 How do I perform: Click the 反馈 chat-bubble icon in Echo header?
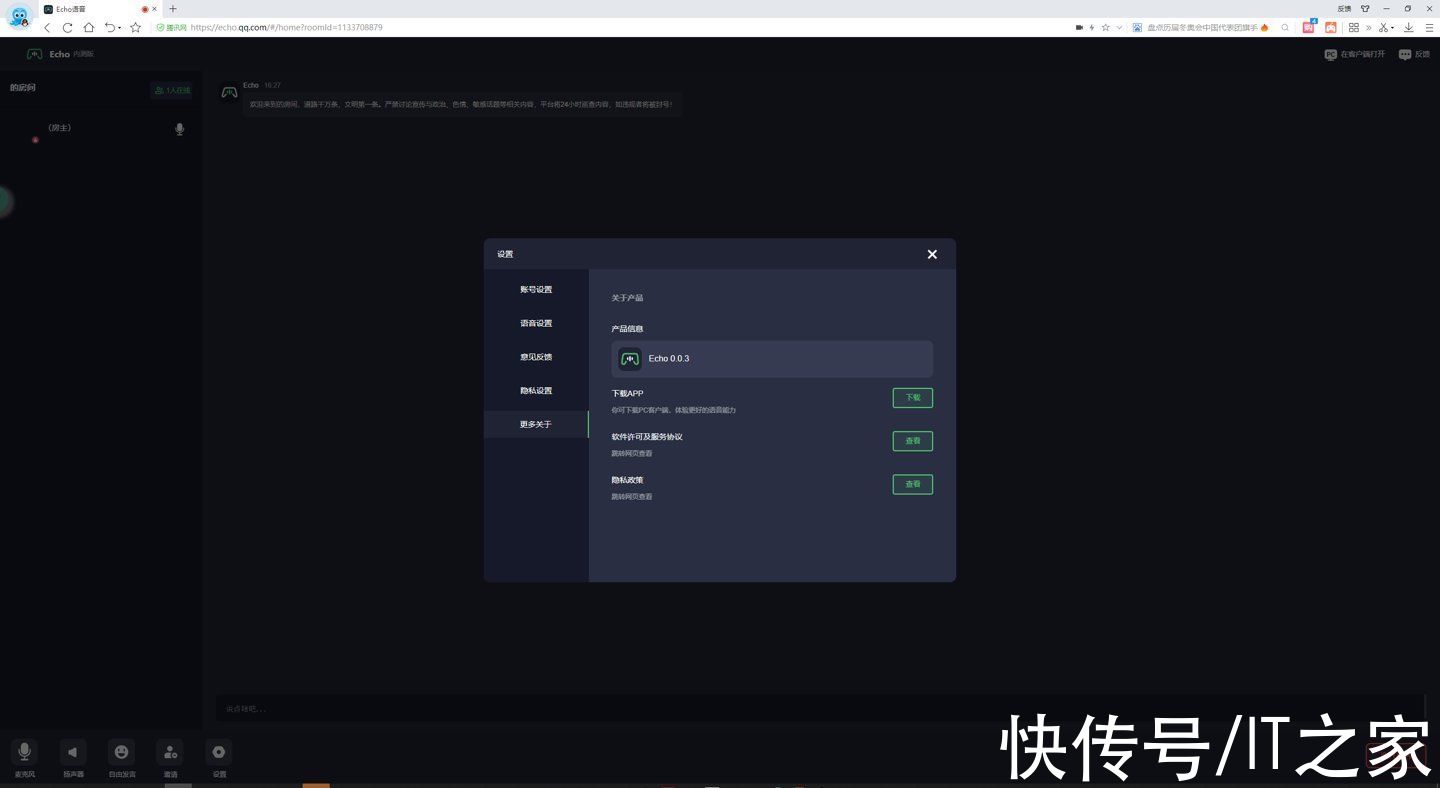tap(1405, 54)
